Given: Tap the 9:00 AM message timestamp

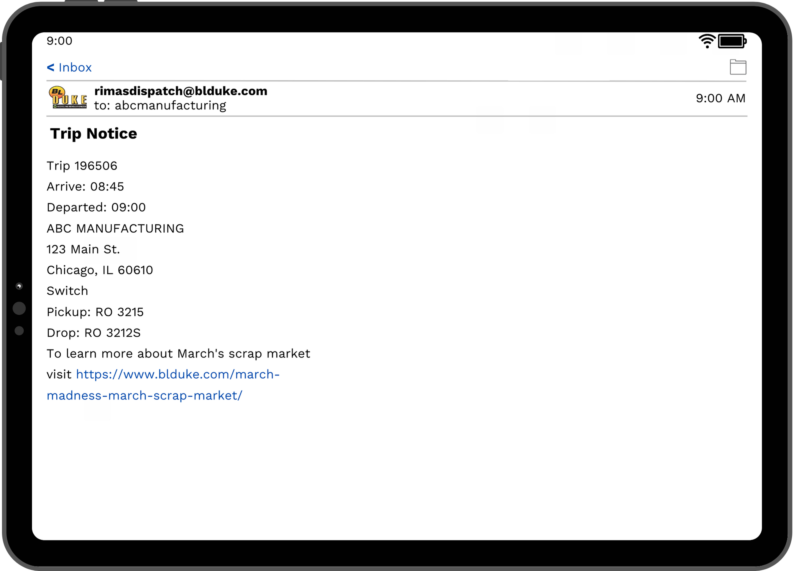Looking at the screenshot, I should [720, 98].
